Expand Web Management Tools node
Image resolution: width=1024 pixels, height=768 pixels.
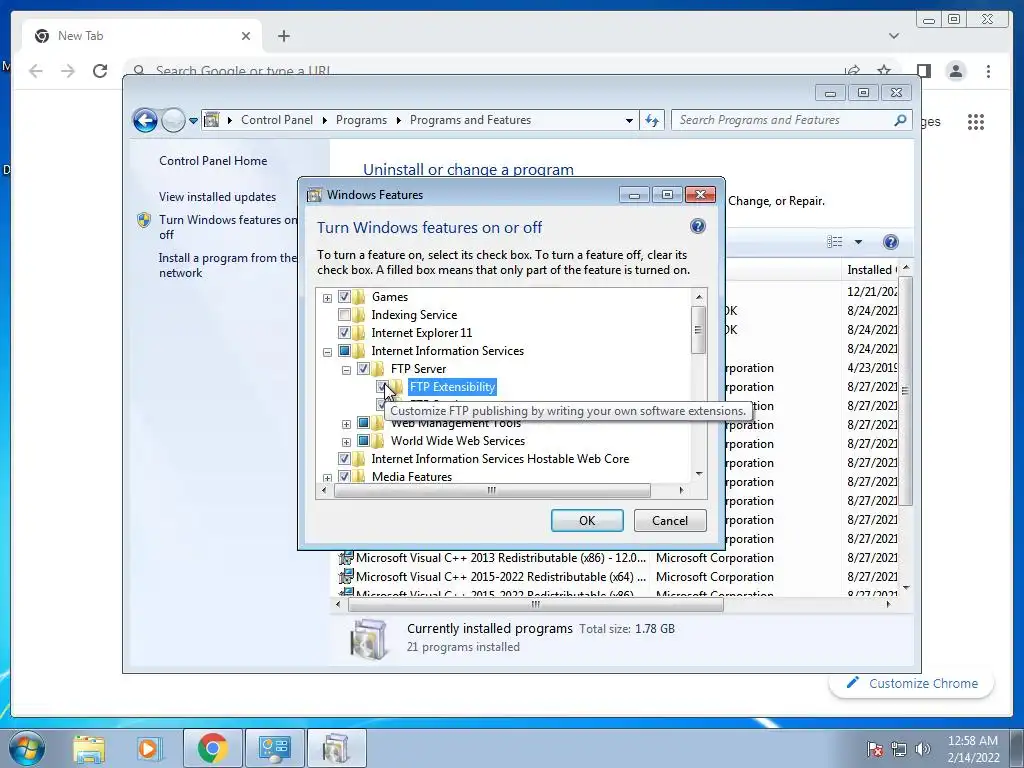click(x=346, y=424)
